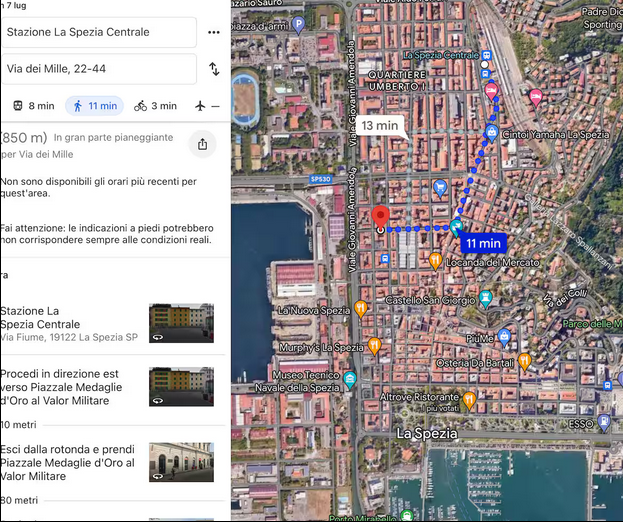This screenshot has height=522, width=623.
Task: Click the 'In gran parte pianeggiante' elevation note
Action: pos(114,137)
